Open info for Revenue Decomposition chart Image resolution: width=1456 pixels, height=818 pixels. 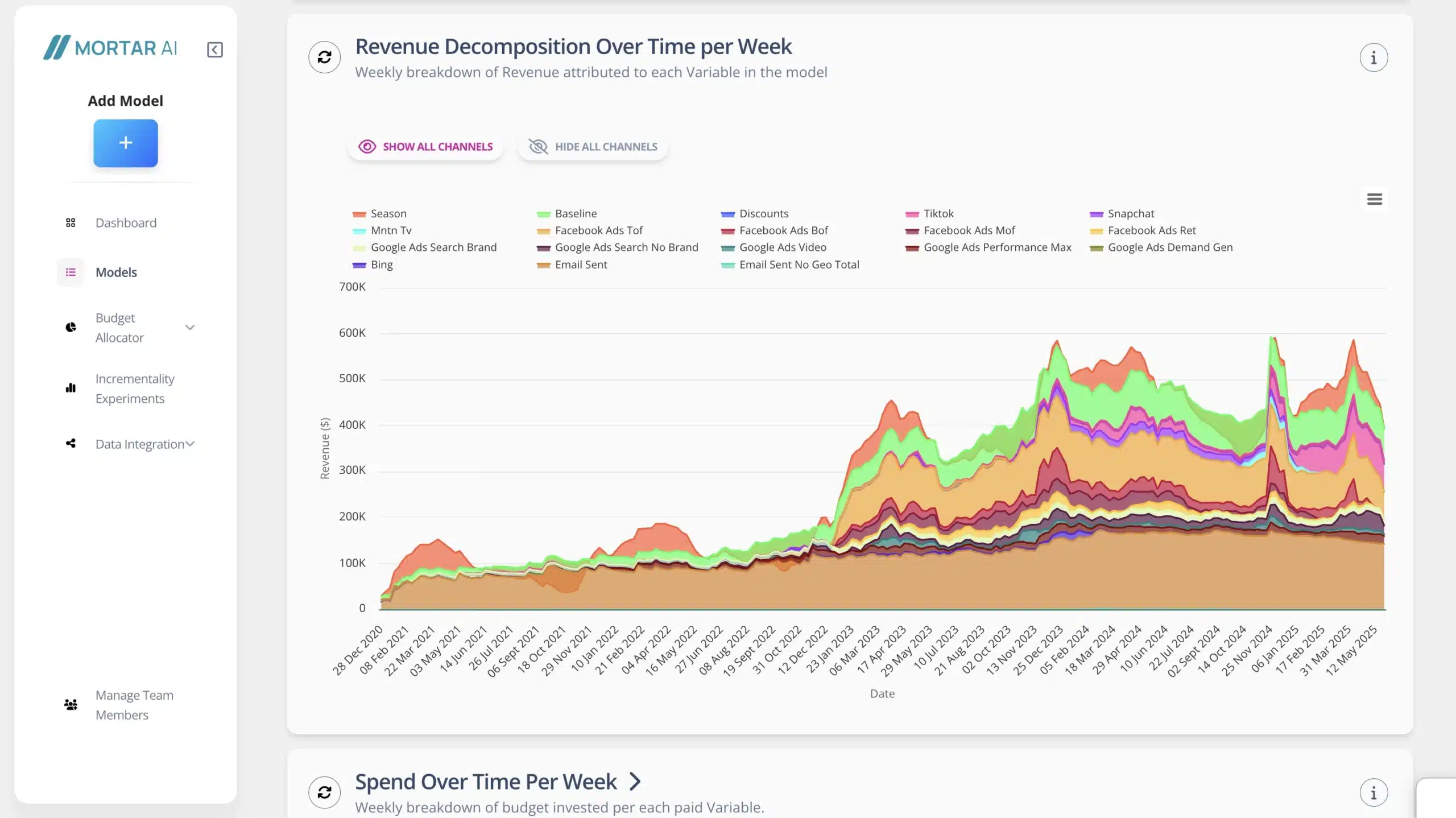pos(1374,57)
